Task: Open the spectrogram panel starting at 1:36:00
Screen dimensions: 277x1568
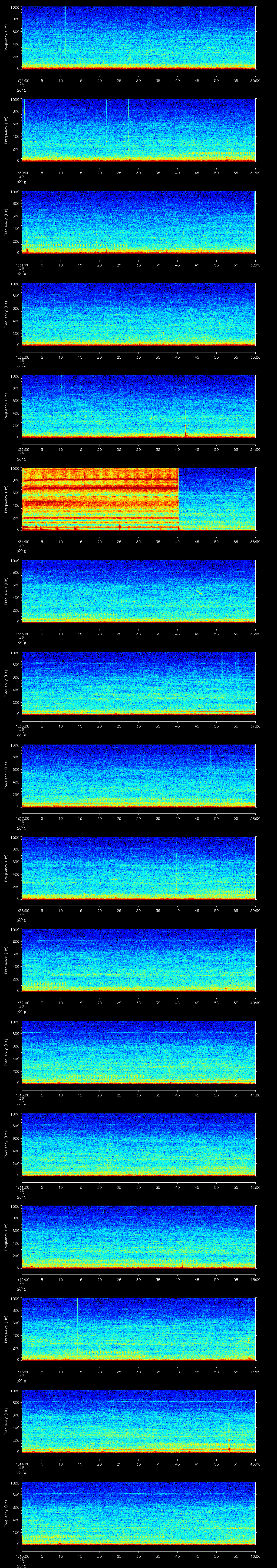Action: (x=139, y=683)
